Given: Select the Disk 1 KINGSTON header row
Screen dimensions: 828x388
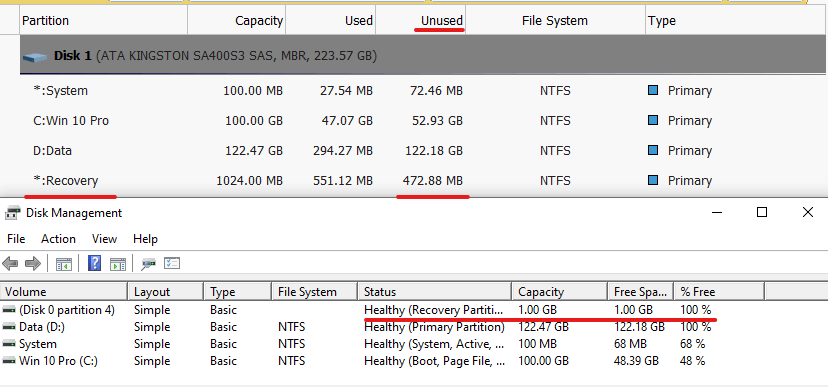Looking at the screenshot, I should [x=424, y=55].
